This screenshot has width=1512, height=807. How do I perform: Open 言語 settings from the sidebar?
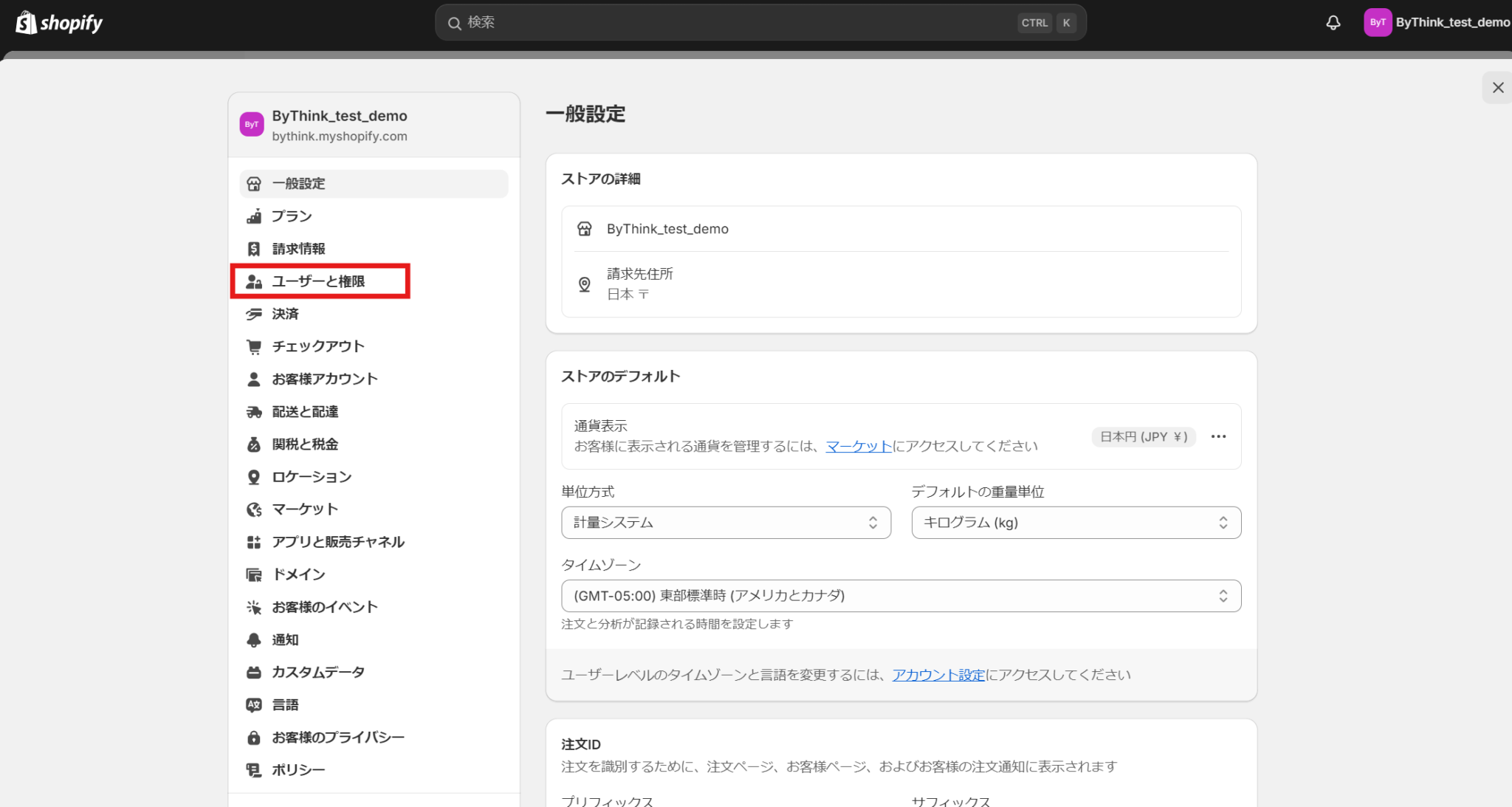285,704
